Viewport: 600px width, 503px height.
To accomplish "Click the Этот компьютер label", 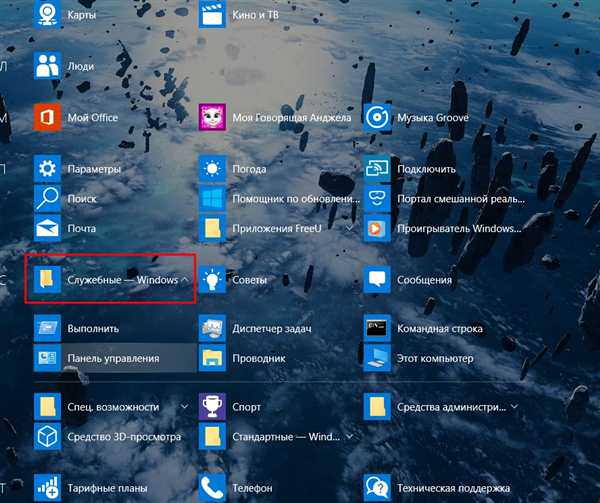I will [x=435, y=358].
